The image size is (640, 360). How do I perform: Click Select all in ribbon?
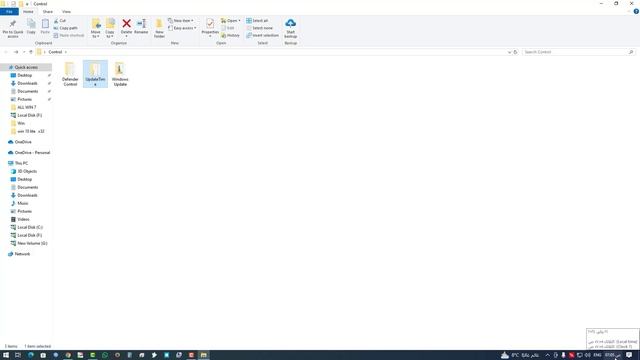[257, 20]
